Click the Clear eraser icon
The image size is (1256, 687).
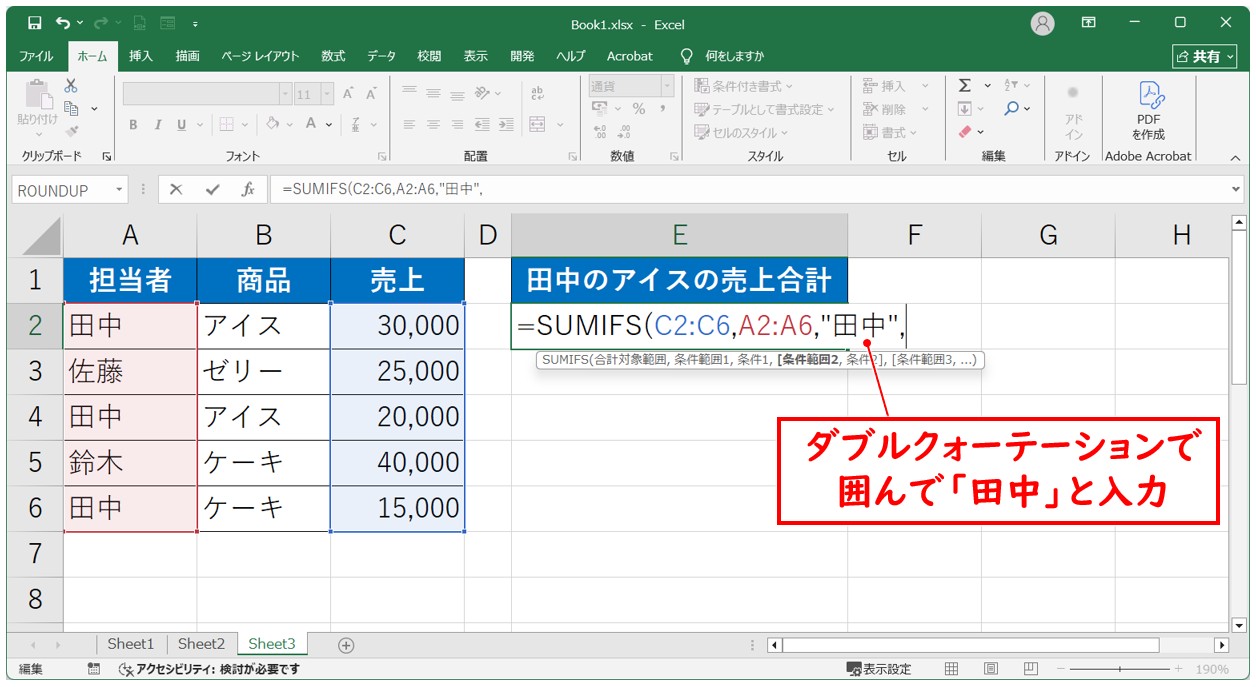(965, 132)
